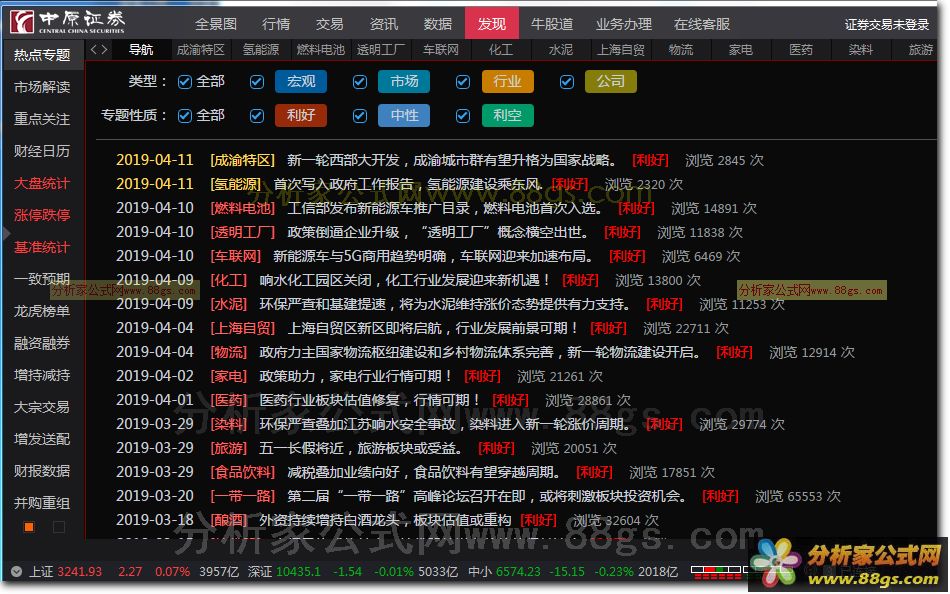
Task: Click the green 利空 tag button
Action: click(508, 115)
